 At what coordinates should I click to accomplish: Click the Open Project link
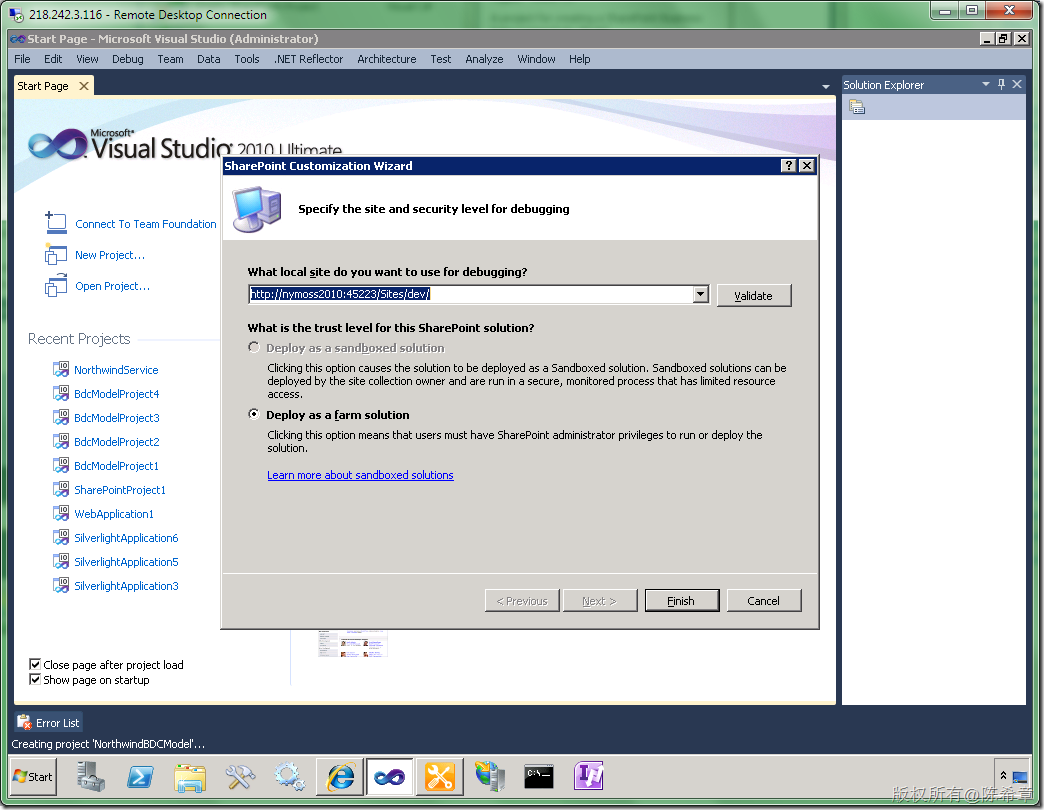click(x=113, y=286)
